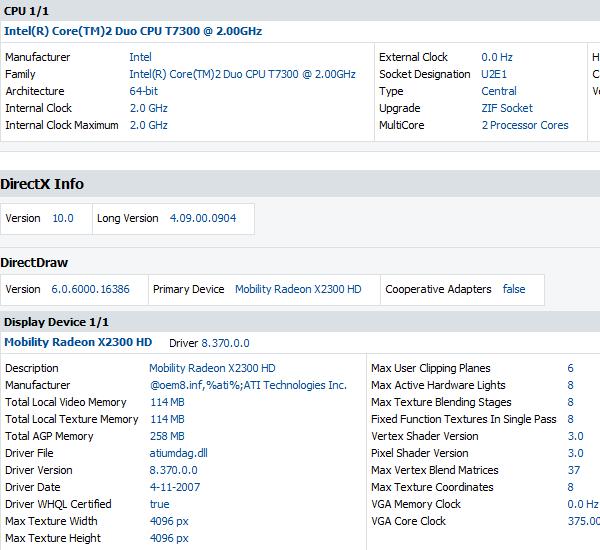Click the Max Texture Blending Stages value
The image size is (600, 550).
tap(570, 402)
